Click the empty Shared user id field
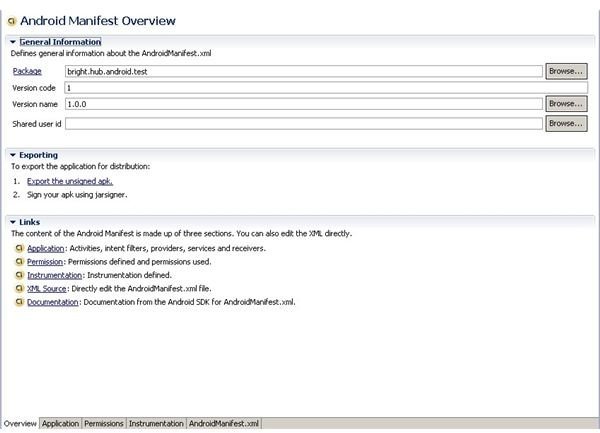Image resolution: width=600 pixels, height=433 pixels. point(304,124)
